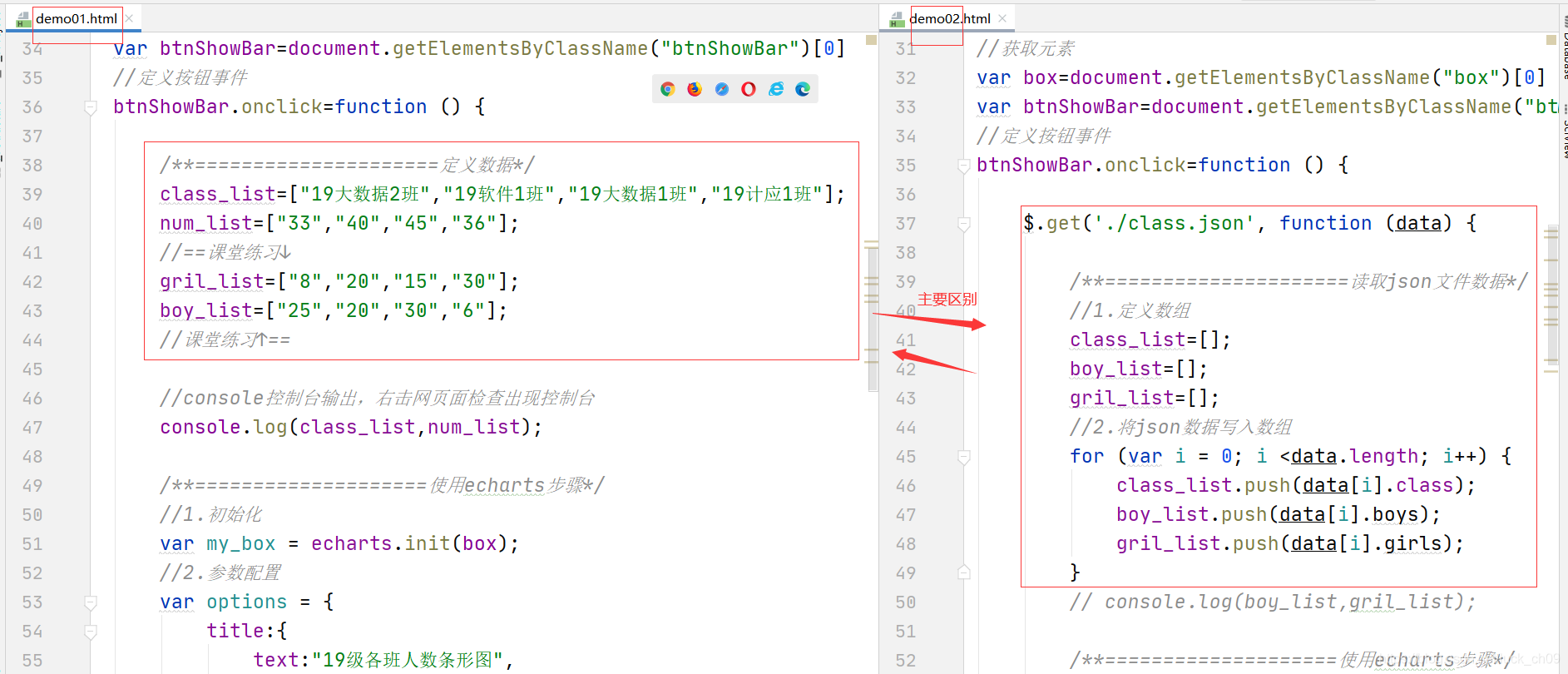Click var box=document.getElementsByClassName line
This screenshot has width=1568, height=674.
(1261, 77)
